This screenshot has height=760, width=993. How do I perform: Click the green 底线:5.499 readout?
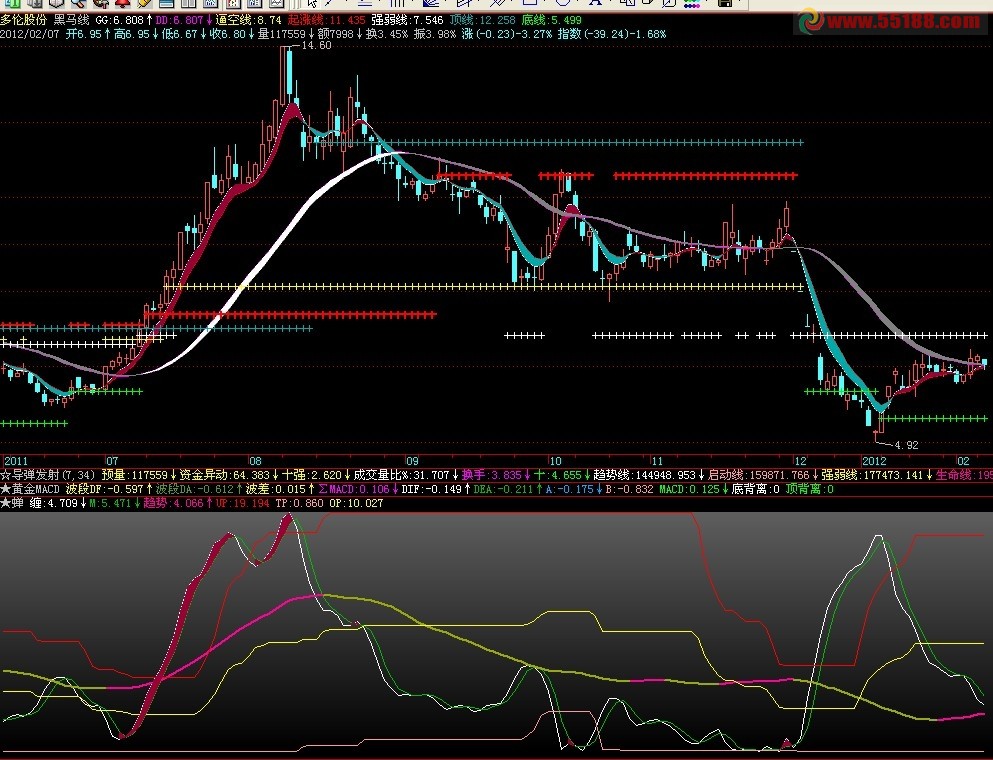coord(551,20)
